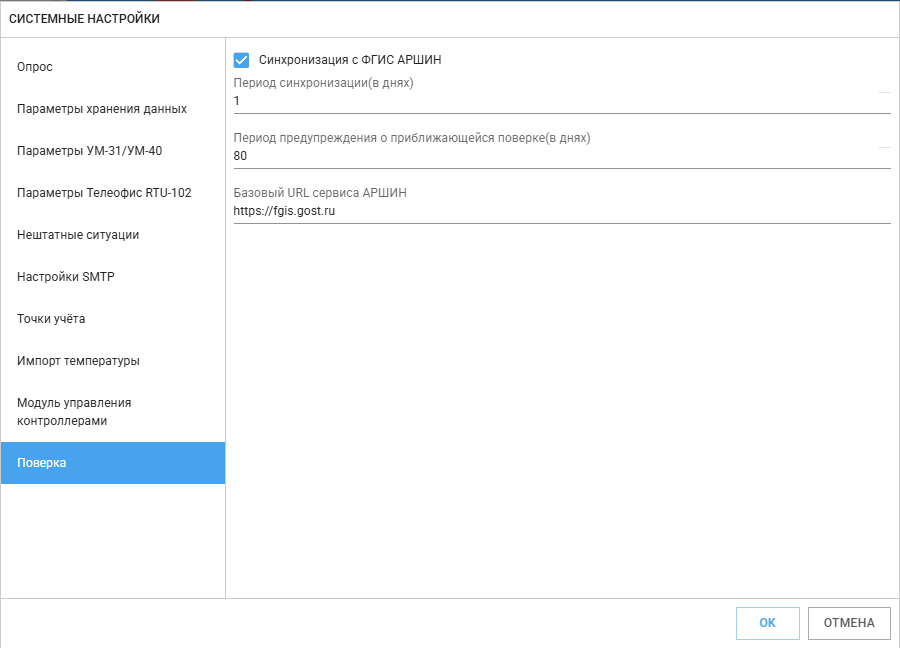
Task: Select the highlighted Поверка section
Action: tap(42, 463)
